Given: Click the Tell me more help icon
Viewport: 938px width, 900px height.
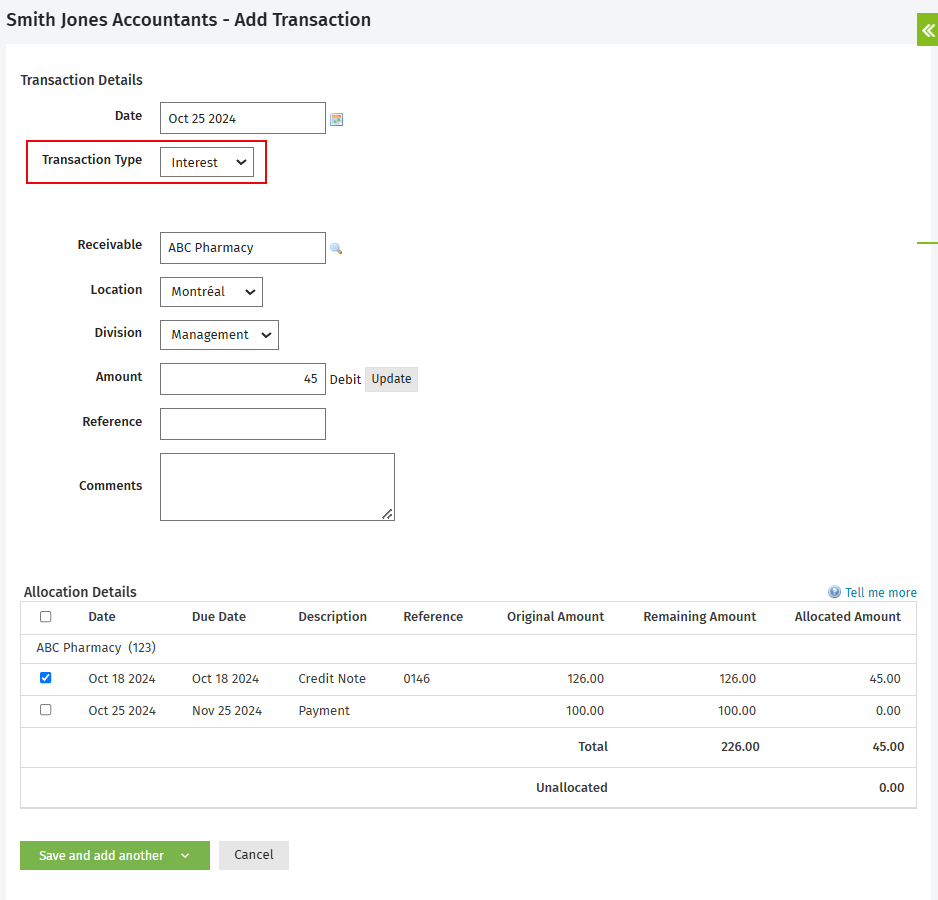Looking at the screenshot, I should (x=835, y=592).
